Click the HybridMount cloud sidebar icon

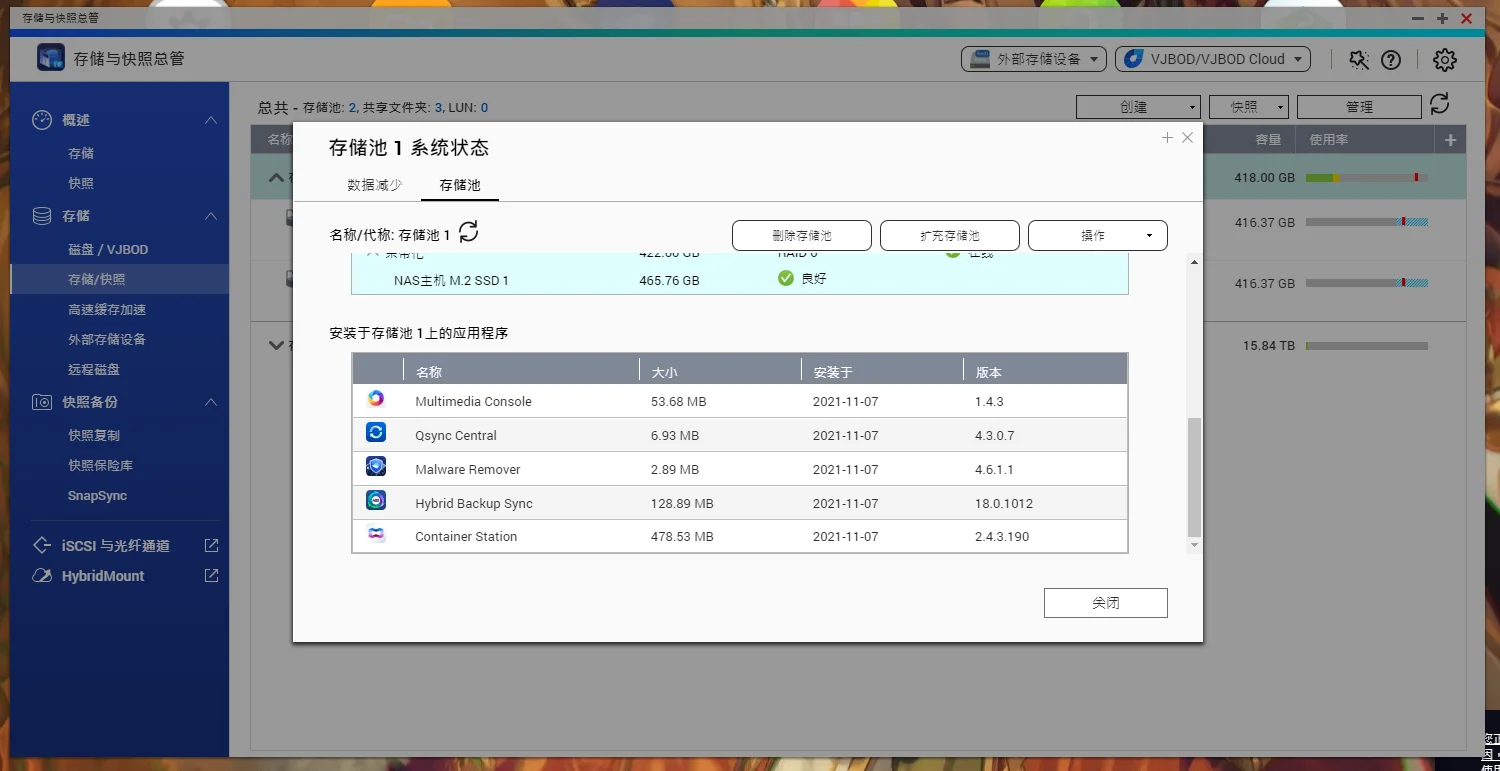click(42, 576)
